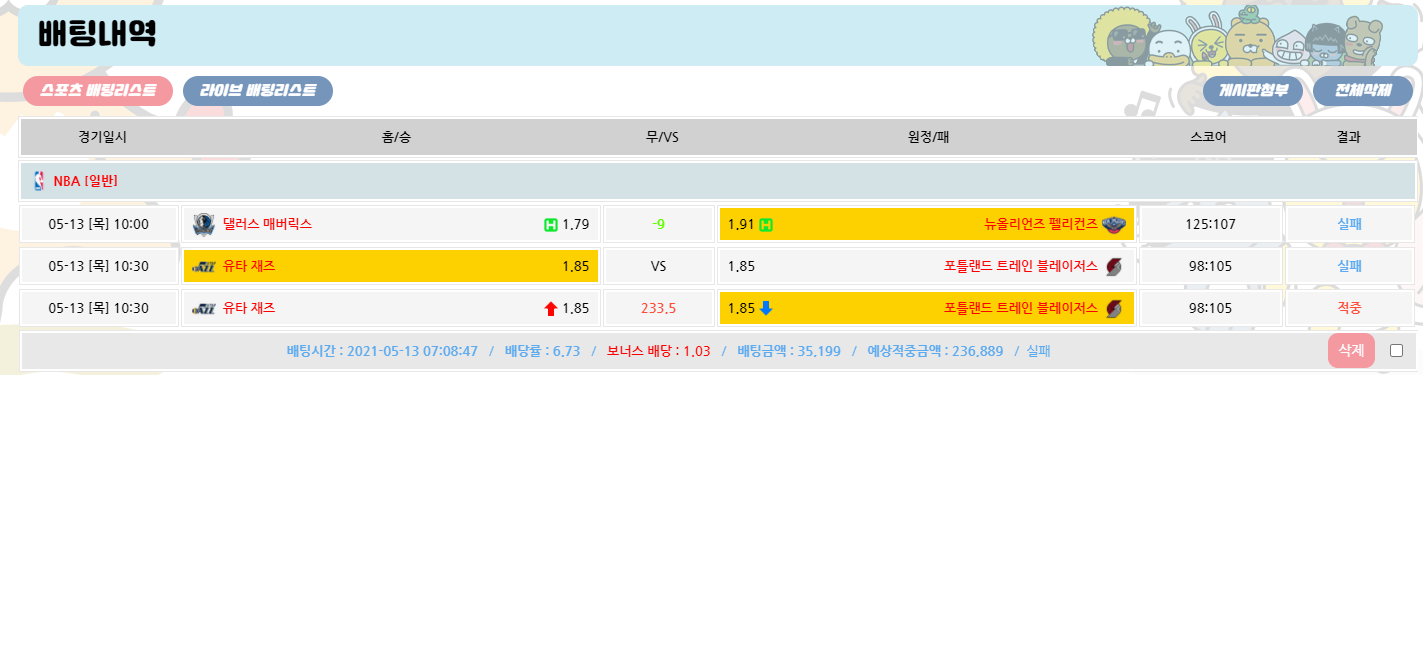Image resolution: width=1423 pixels, height=648 pixels.
Task: Click Trail Blazers logo in the 233.5 row
Action: tap(1113, 308)
